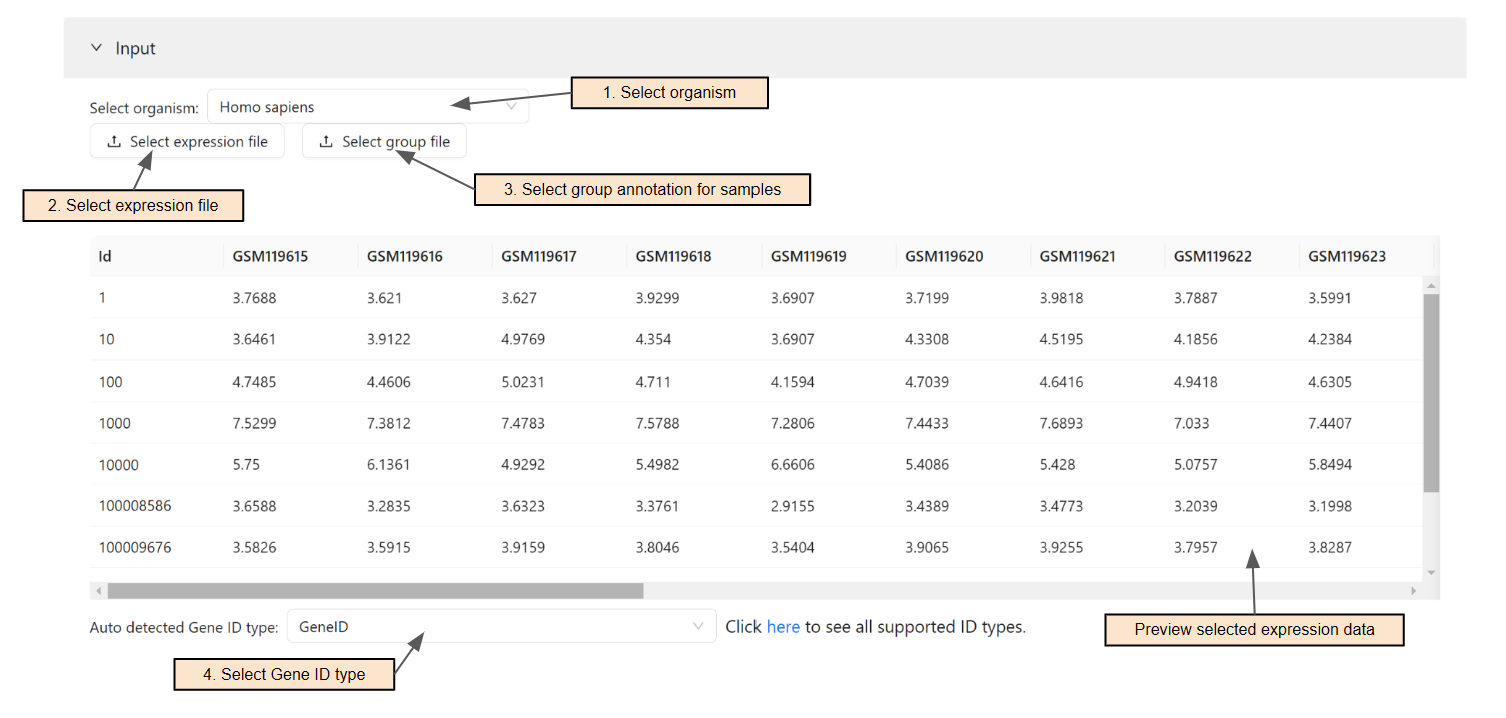
Task: Click the Input section header label
Action: pos(135,47)
